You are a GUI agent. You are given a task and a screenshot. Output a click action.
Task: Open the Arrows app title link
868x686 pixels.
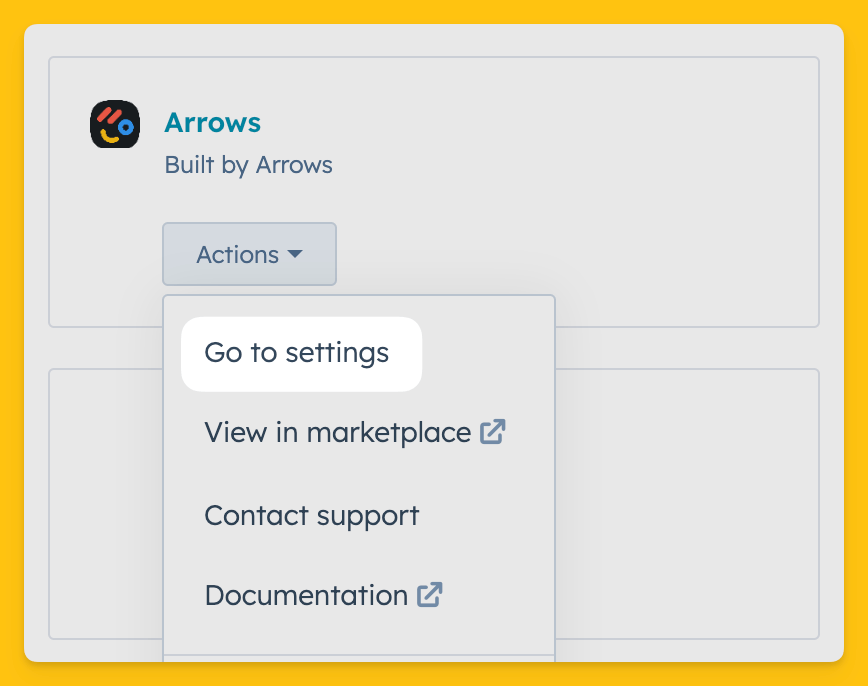213,122
